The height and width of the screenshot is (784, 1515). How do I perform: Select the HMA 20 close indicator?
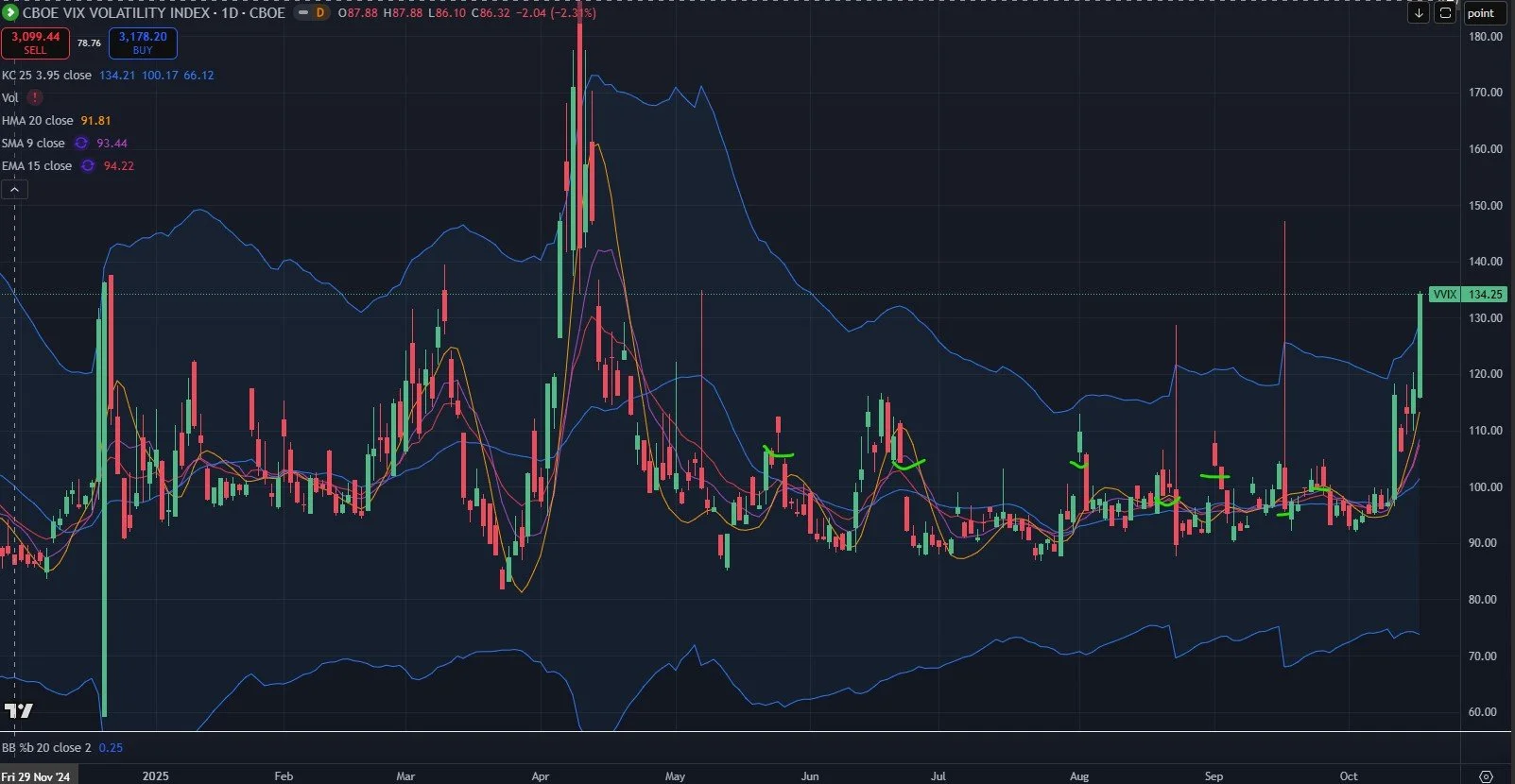point(38,120)
